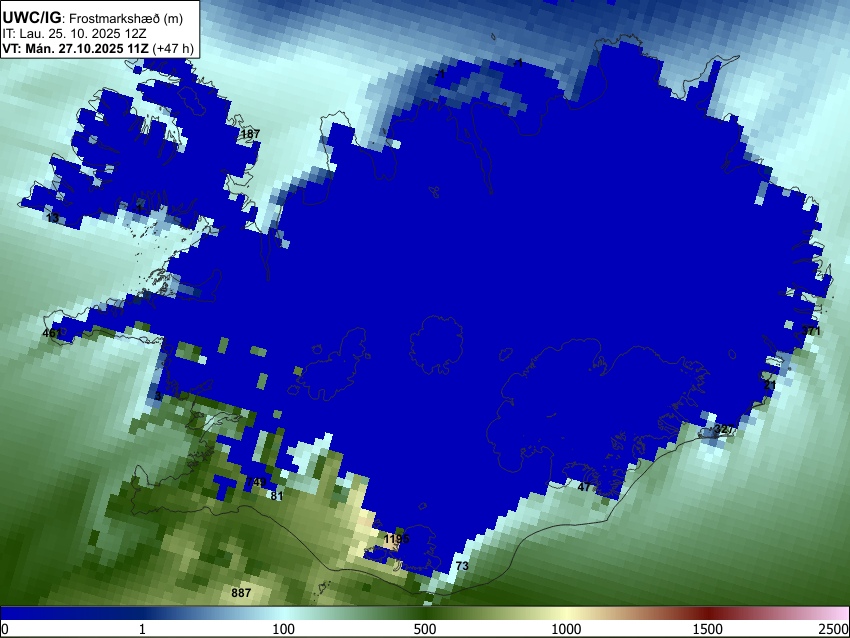Click the 'IT: Lau. 25. 10. 2025 12Z' line
The width and height of the screenshot is (850, 638).
[x=74, y=34]
